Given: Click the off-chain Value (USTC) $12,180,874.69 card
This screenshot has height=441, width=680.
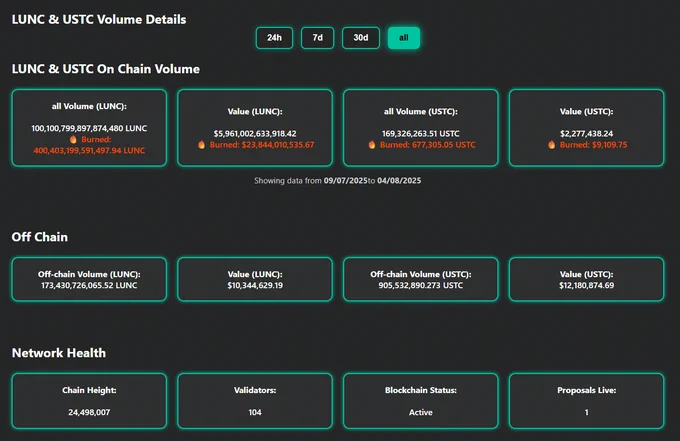Looking at the screenshot, I should (x=586, y=279).
